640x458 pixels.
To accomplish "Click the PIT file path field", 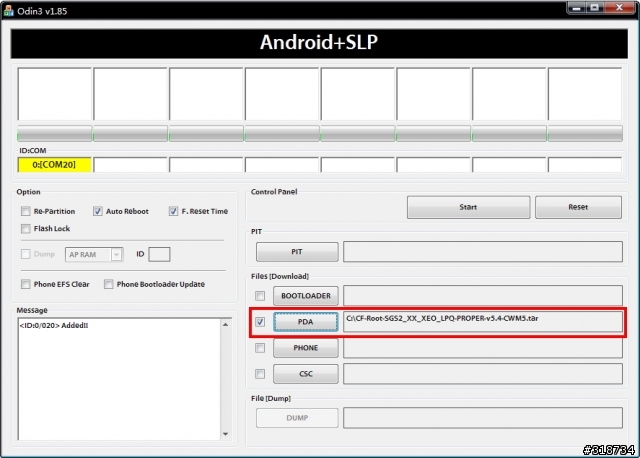I will click(x=483, y=251).
